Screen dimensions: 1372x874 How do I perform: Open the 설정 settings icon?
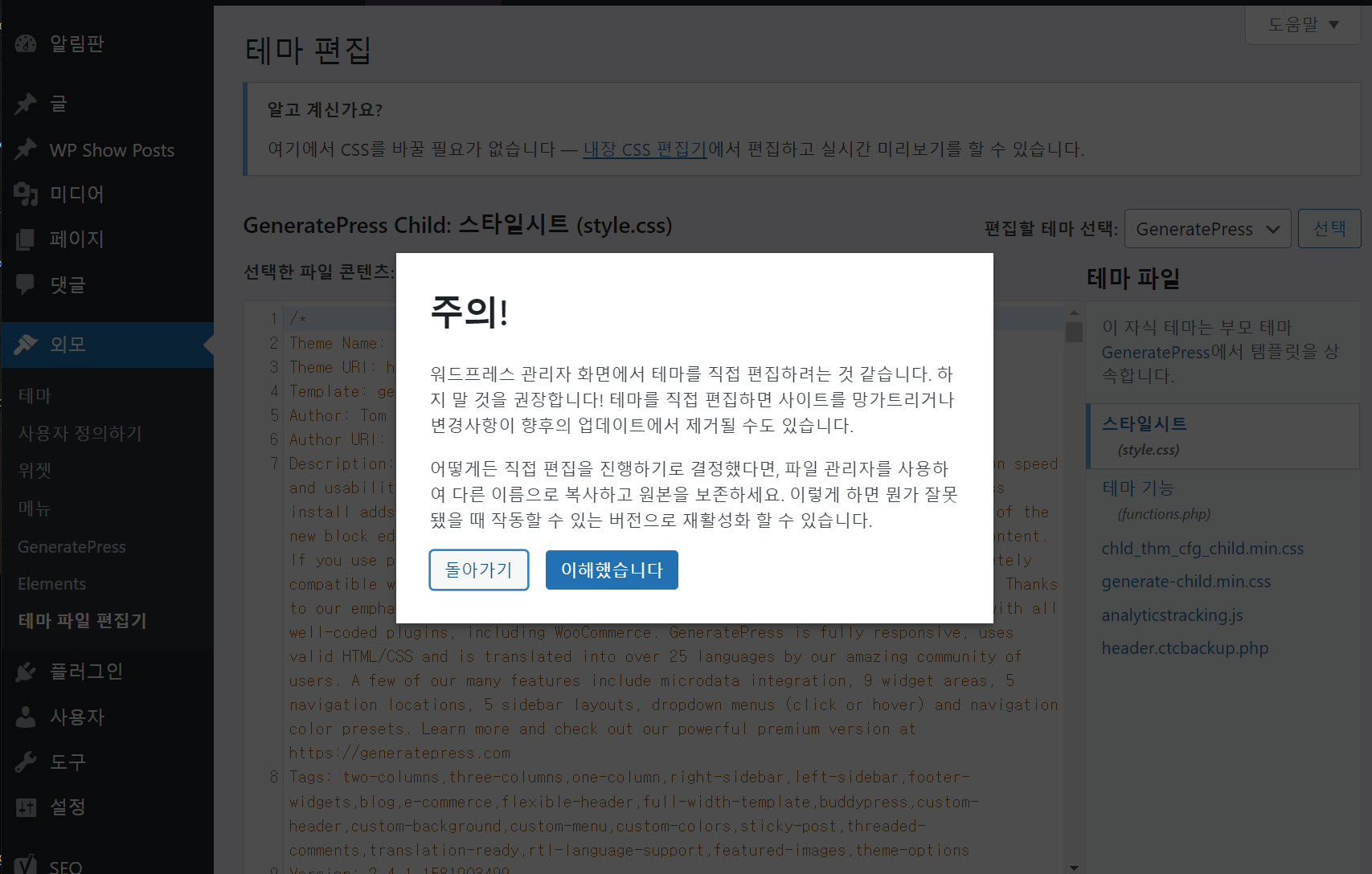pyautogui.click(x=25, y=807)
